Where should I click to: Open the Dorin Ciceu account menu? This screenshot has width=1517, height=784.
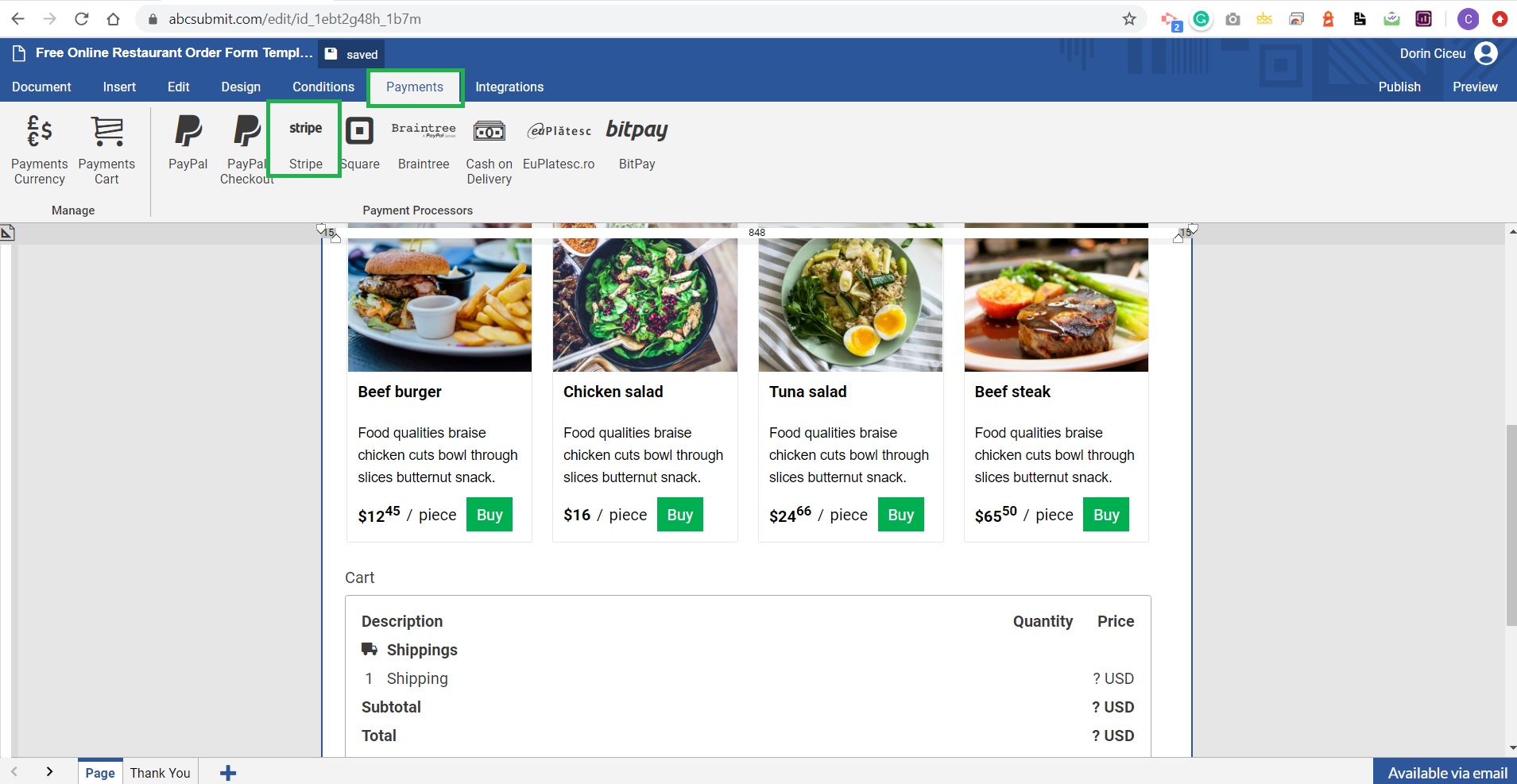coord(1447,53)
